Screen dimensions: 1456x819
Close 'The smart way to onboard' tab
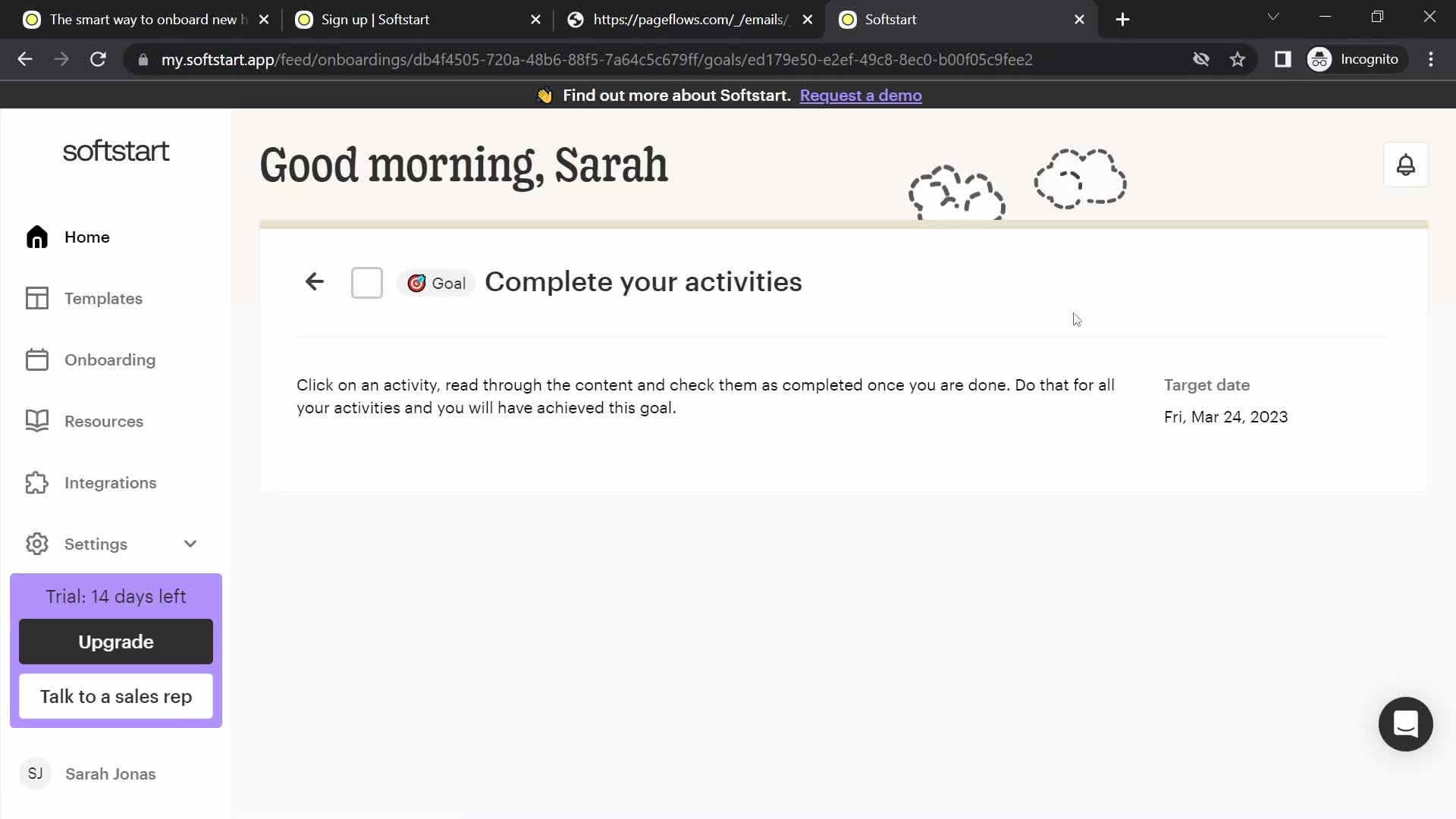click(x=264, y=20)
